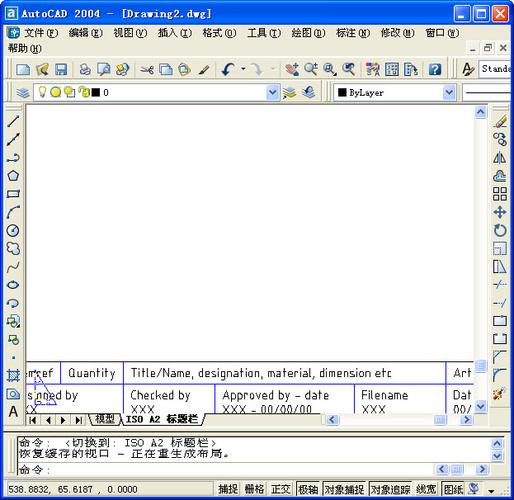Viewport: 514px width, 500px height.
Task: Open the 文件(F) menu
Action: click(41, 33)
